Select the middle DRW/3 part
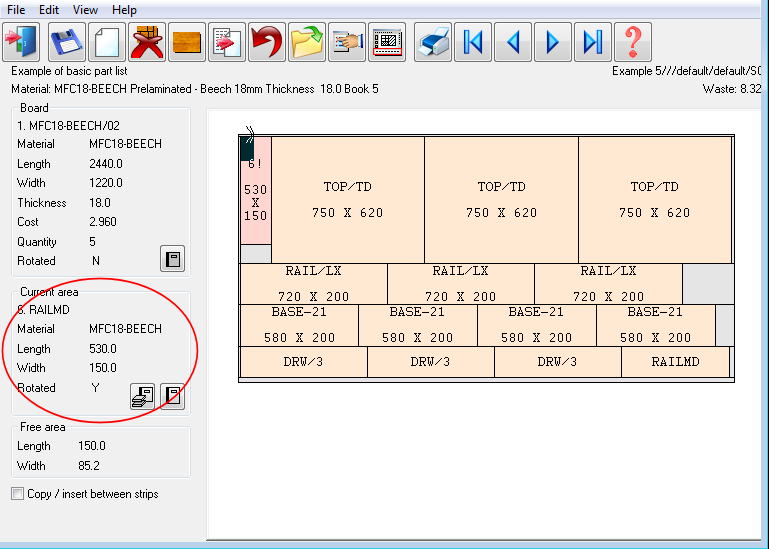Viewport: 769px width, 549px height. point(430,362)
